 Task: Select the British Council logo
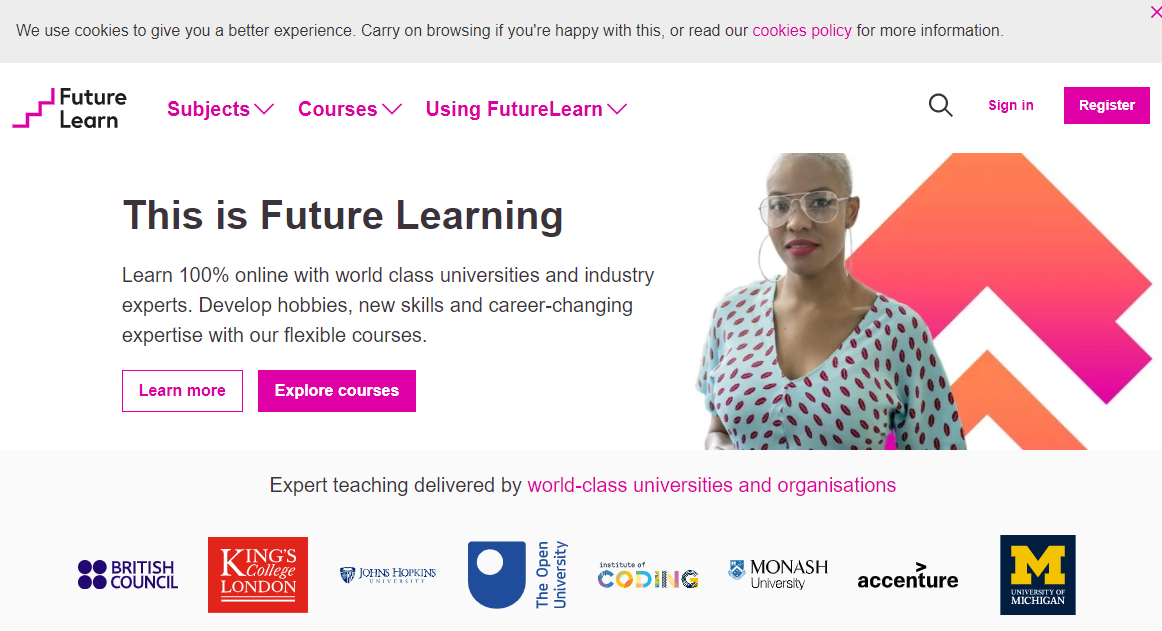click(127, 575)
